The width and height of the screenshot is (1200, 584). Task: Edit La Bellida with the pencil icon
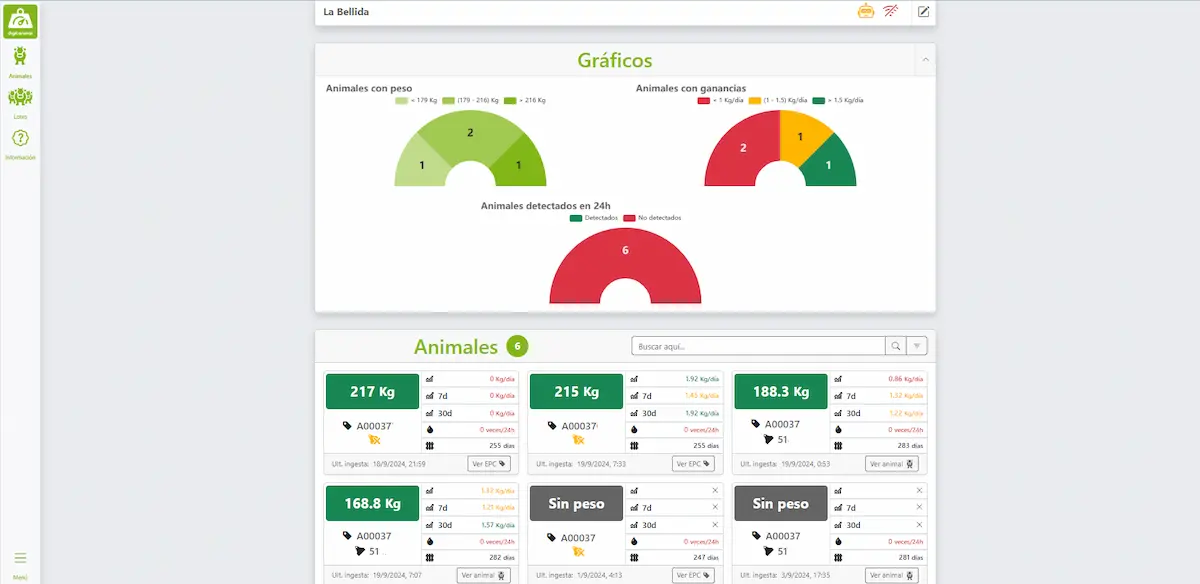point(924,12)
